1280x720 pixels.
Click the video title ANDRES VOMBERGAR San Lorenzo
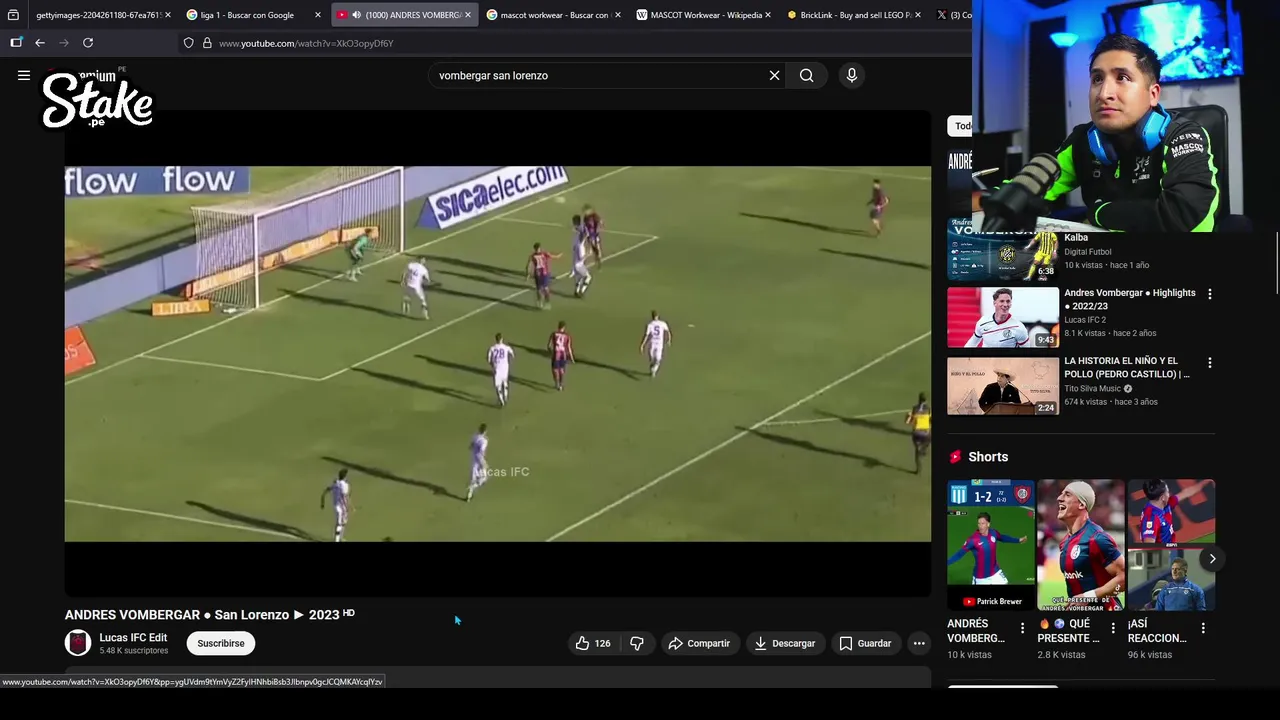[210, 615]
